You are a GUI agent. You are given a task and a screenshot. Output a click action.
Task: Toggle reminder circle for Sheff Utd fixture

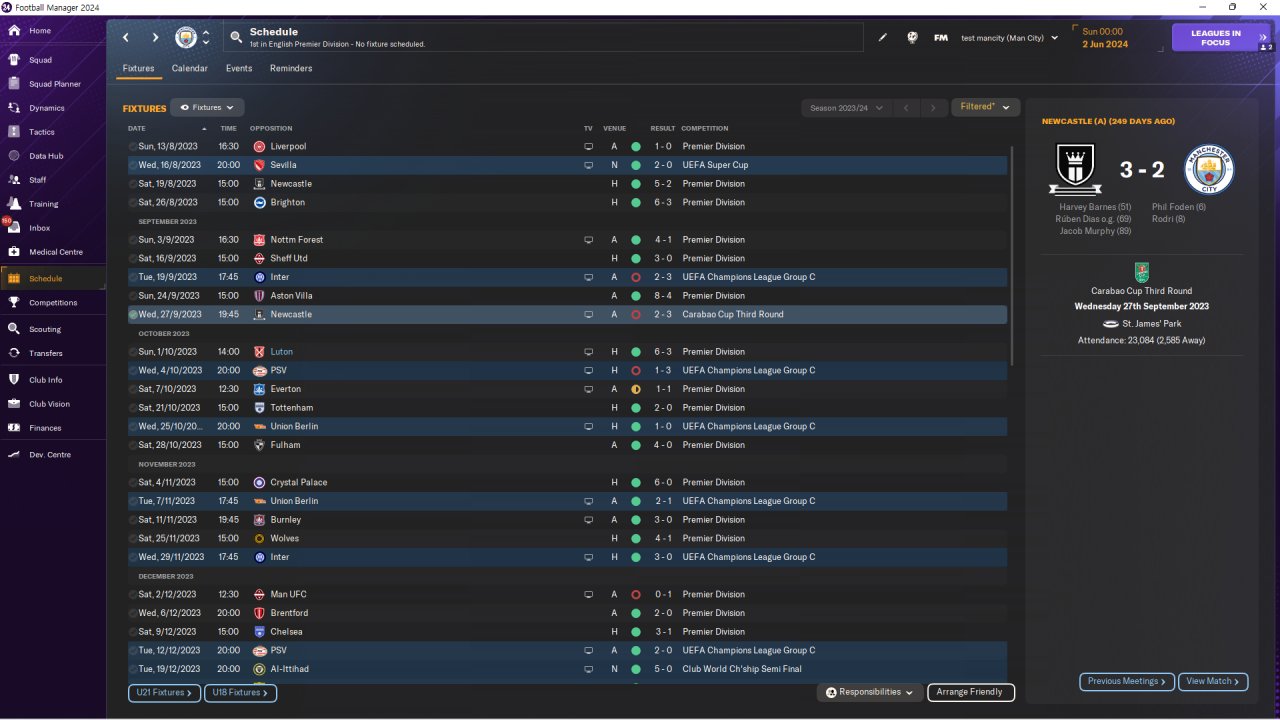(x=133, y=259)
